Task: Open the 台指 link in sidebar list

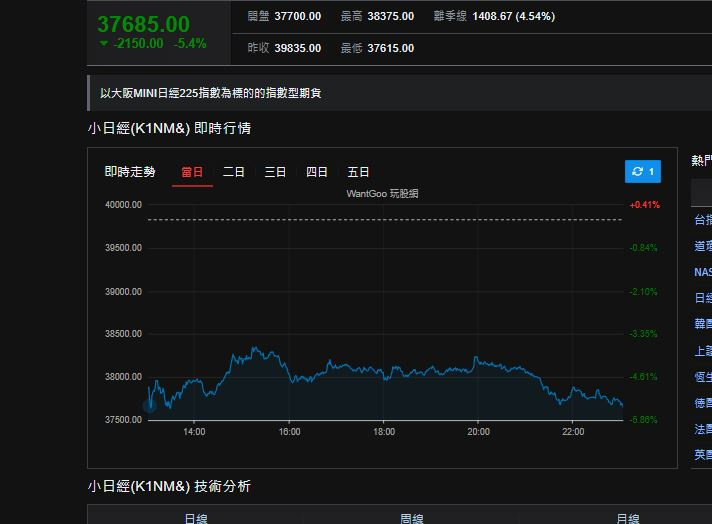Action: (x=703, y=220)
